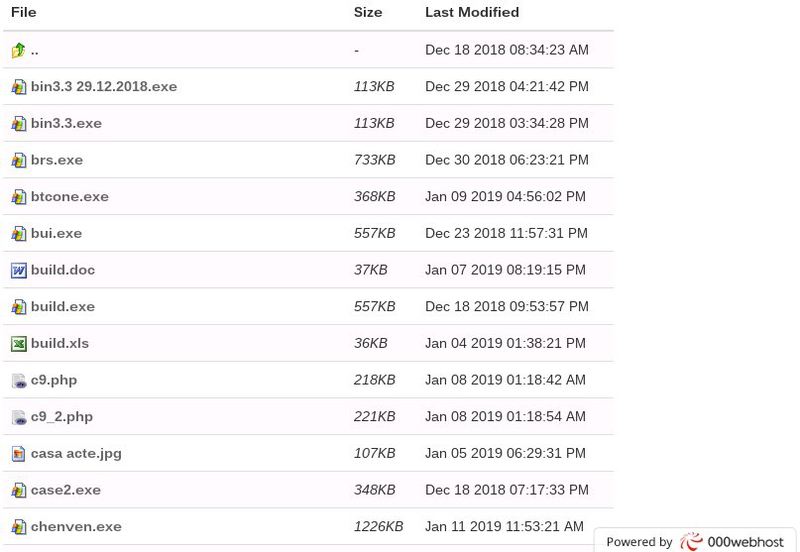Click the executable icon next to brs.exe
Image resolution: width=800 pixels, height=552 pixels.
(18, 160)
